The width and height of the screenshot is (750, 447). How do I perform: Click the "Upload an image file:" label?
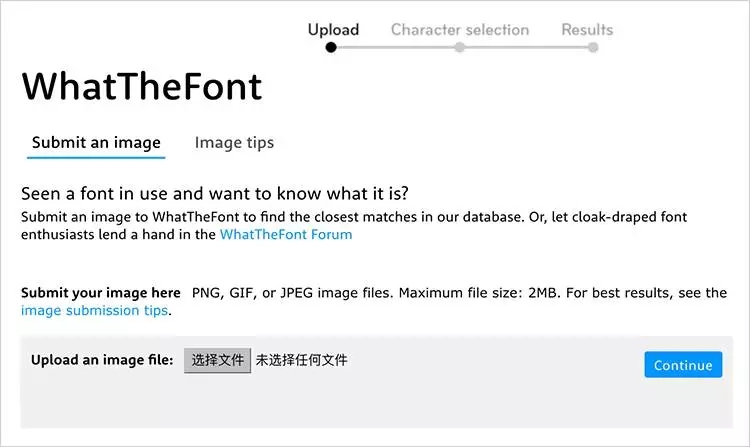coord(103,360)
